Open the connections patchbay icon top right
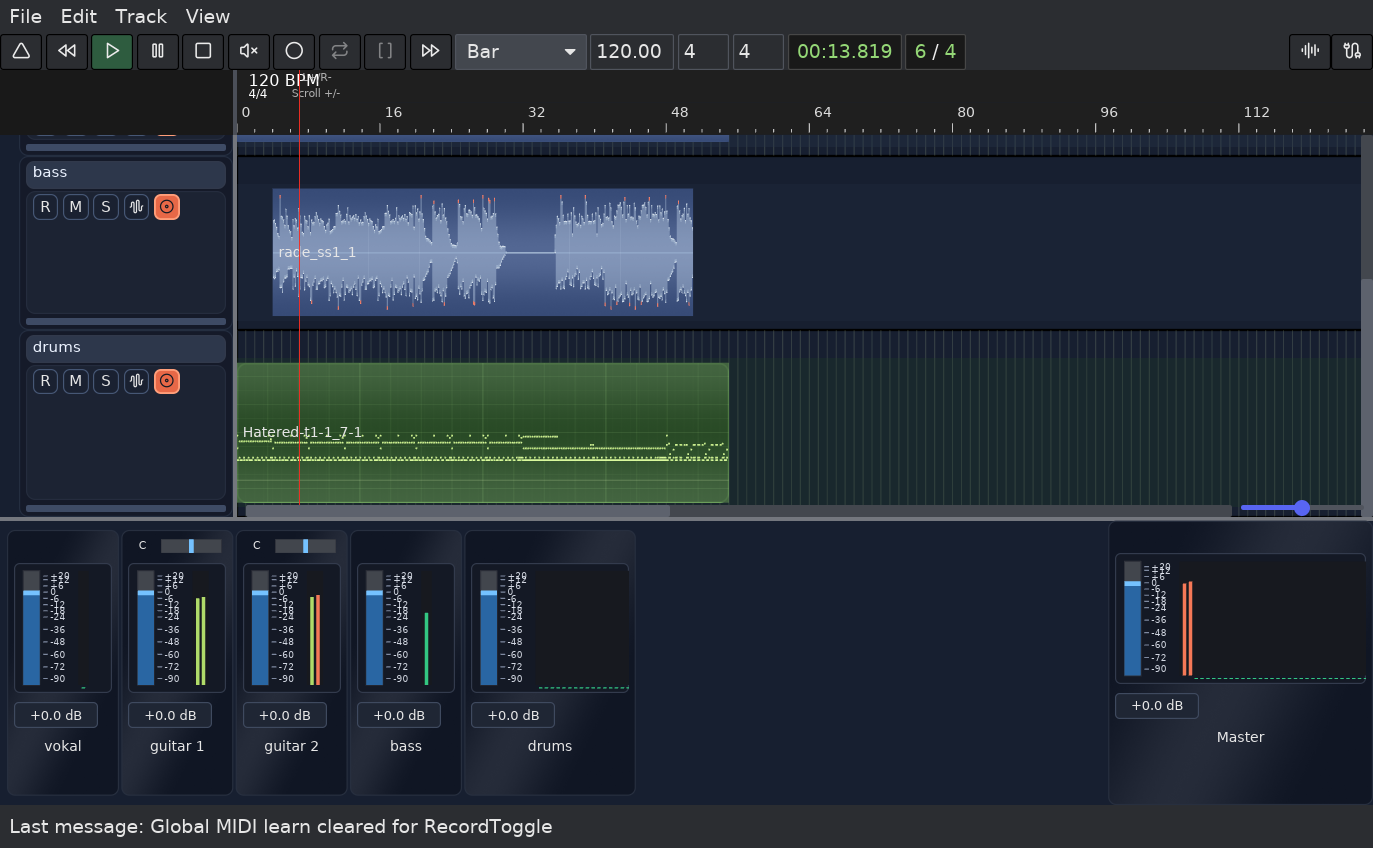 pyautogui.click(x=1352, y=51)
